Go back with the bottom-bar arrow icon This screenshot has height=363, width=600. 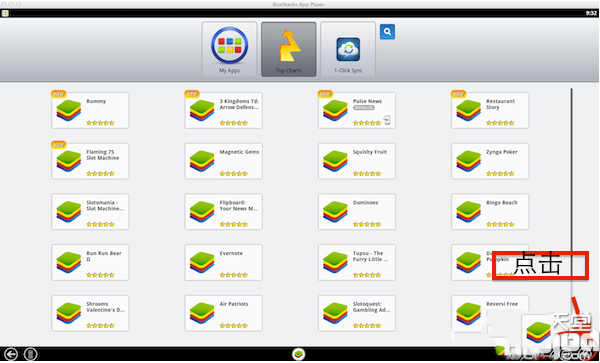[x=10, y=354]
